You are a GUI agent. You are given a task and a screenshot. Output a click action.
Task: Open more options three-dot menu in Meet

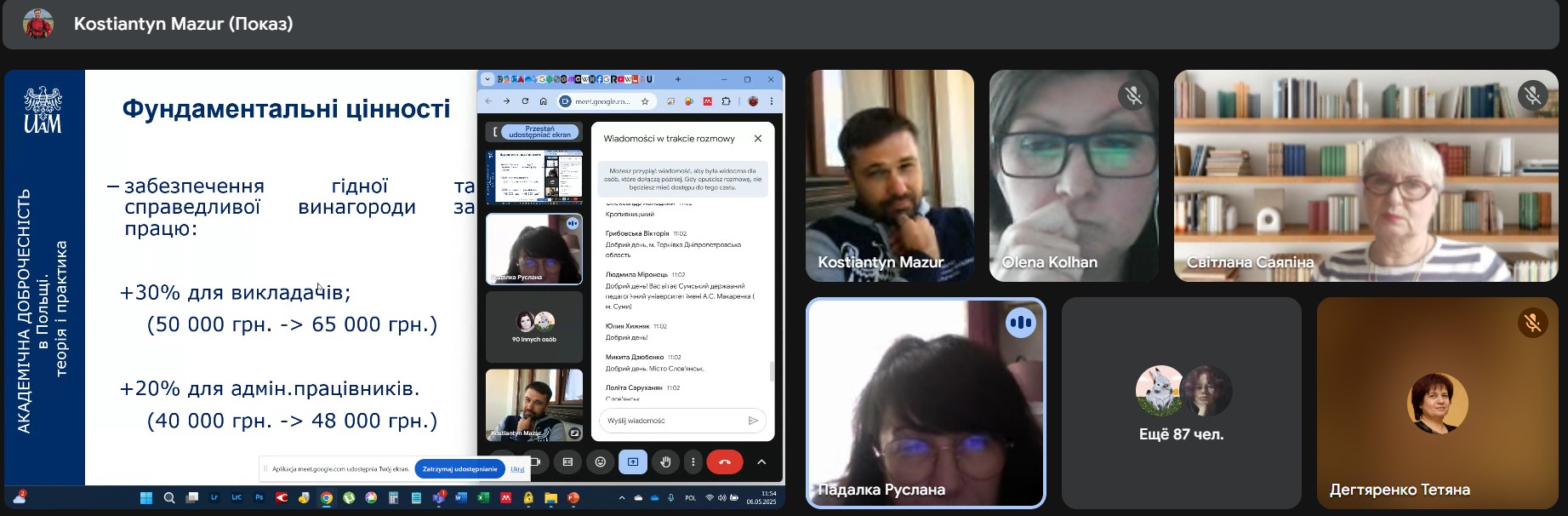click(693, 462)
